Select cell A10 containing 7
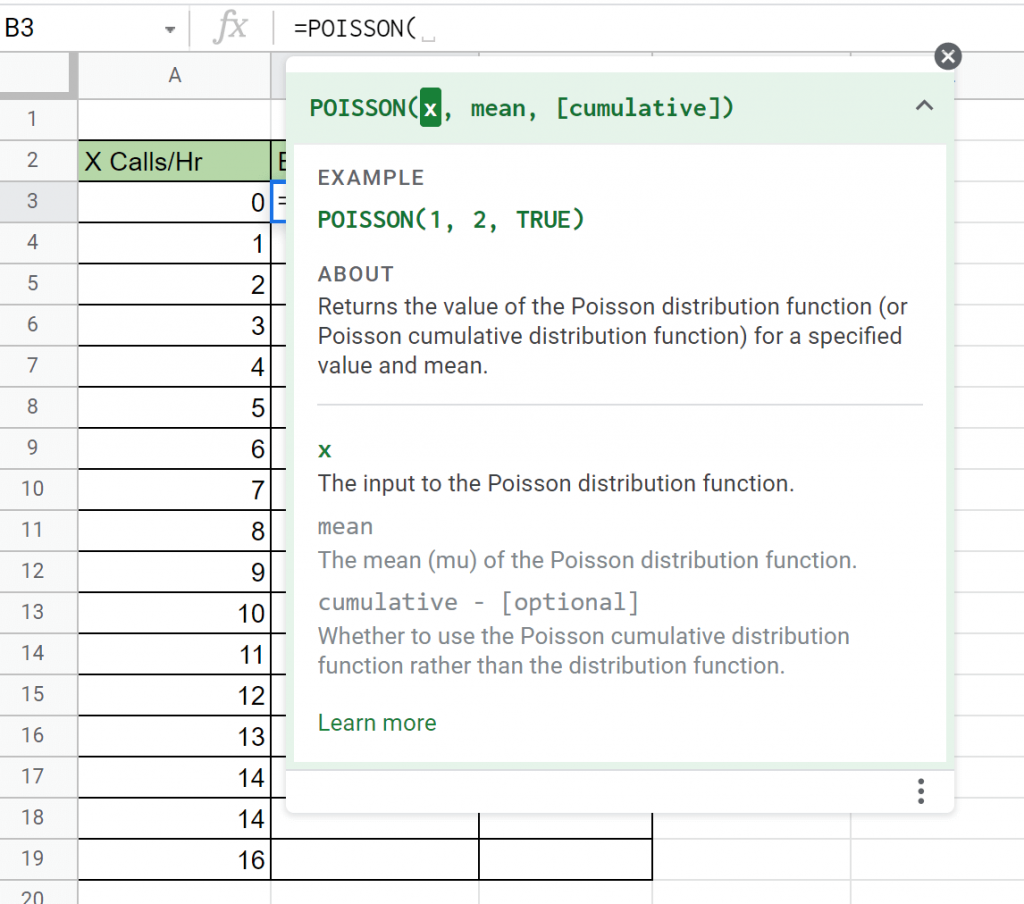The height and width of the screenshot is (904, 1024). pyautogui.click(x=175, y=489)
